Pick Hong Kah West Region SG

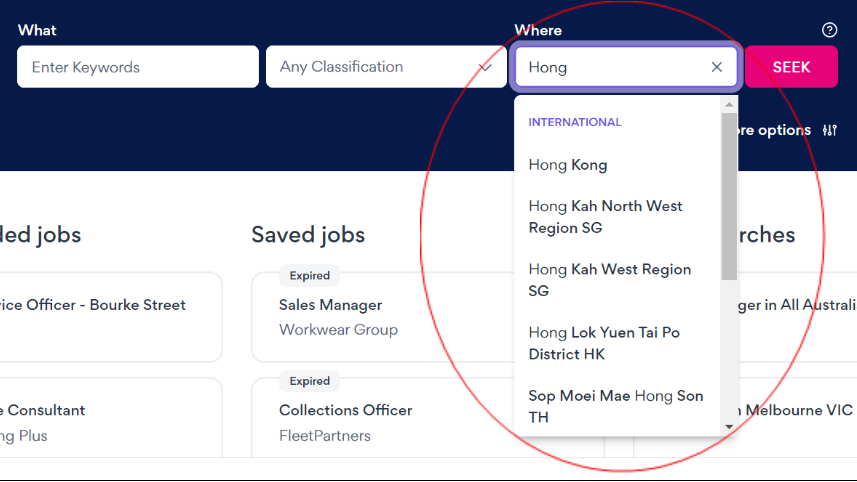click(x=609, y=280)
